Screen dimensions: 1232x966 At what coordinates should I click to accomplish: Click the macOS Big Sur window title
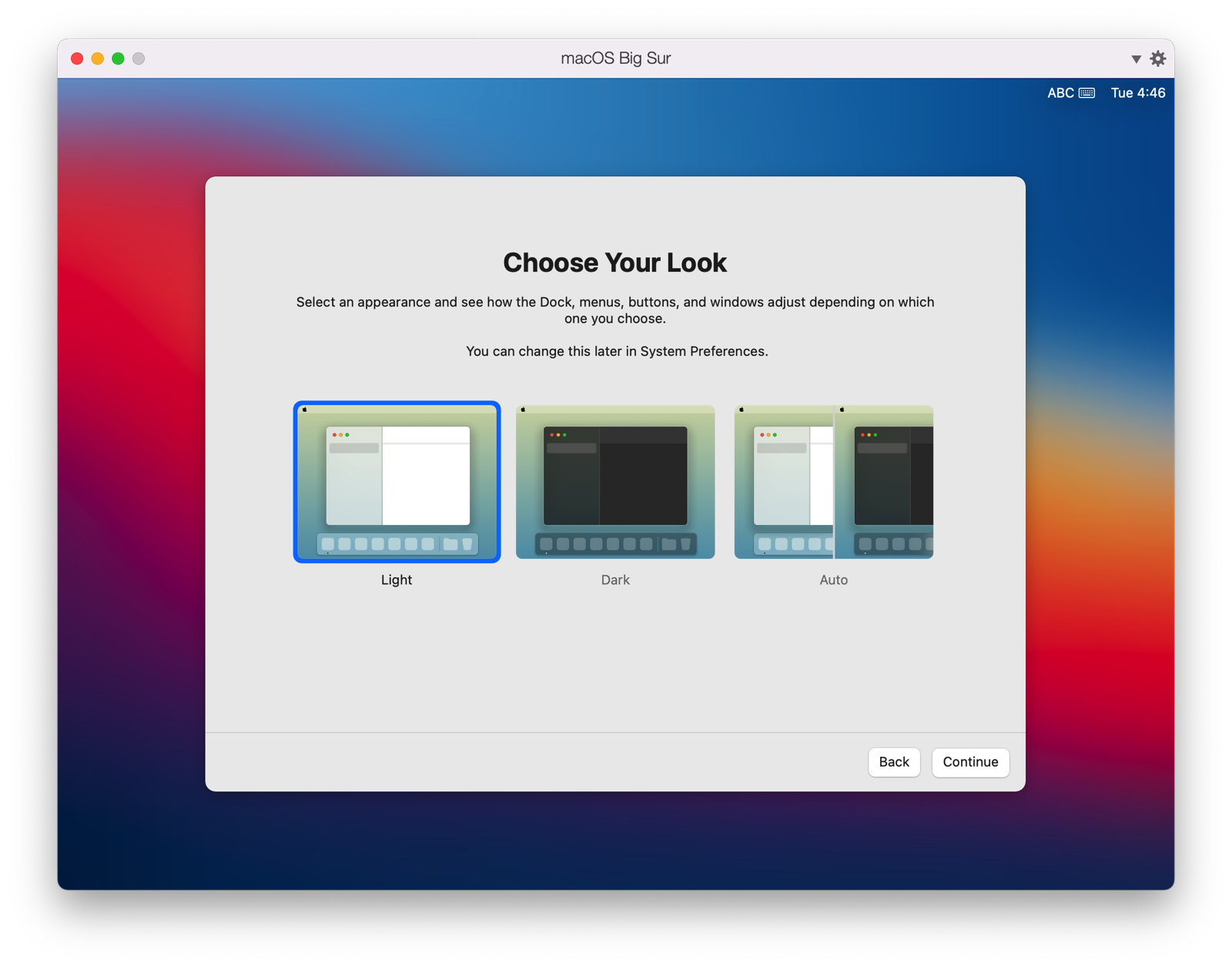(614, 58)
